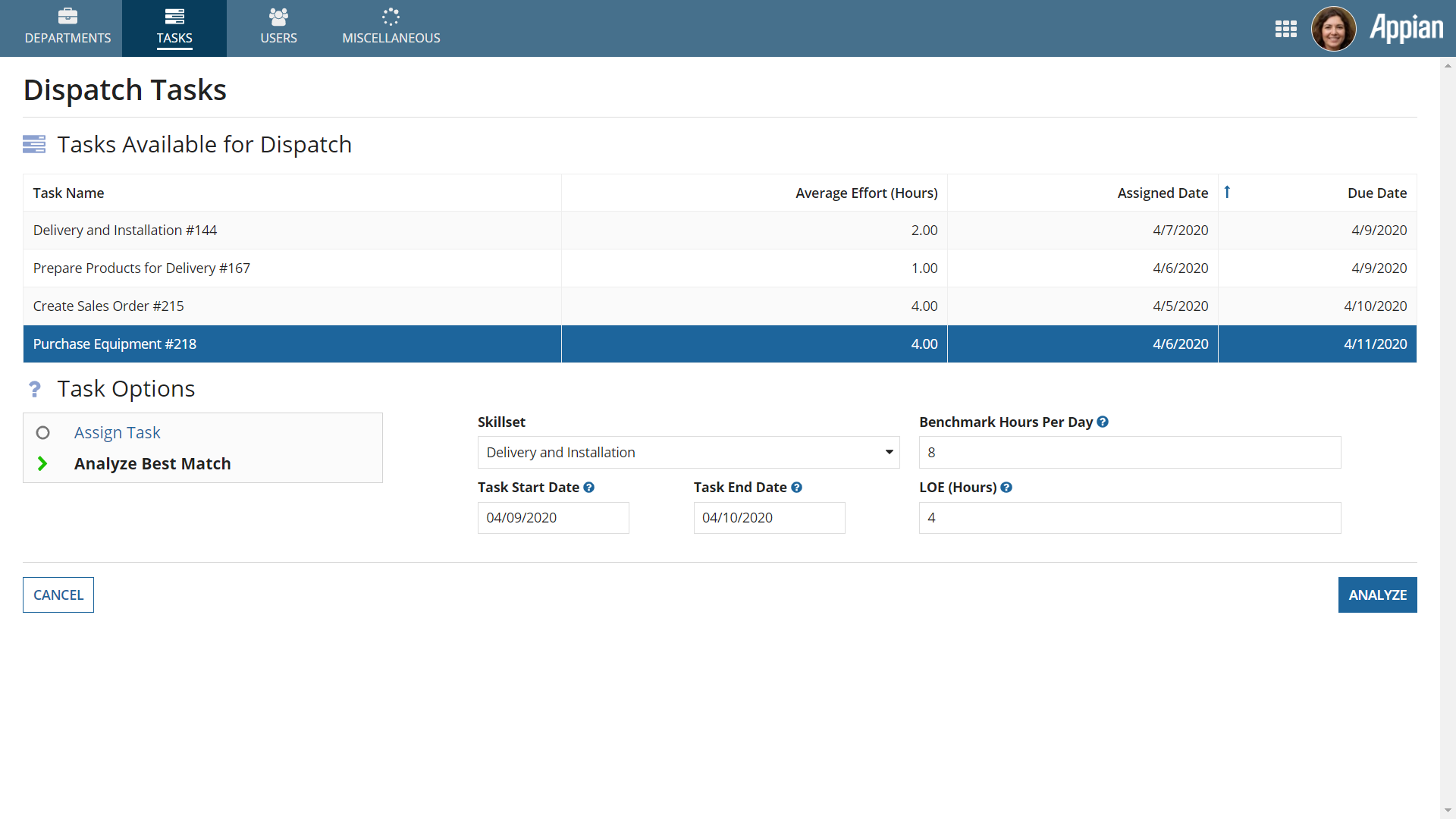The height and width of the screenshot is (819, 1456).
Task: Open the Miscellaneous spinner icon
Action: point(391,16)
